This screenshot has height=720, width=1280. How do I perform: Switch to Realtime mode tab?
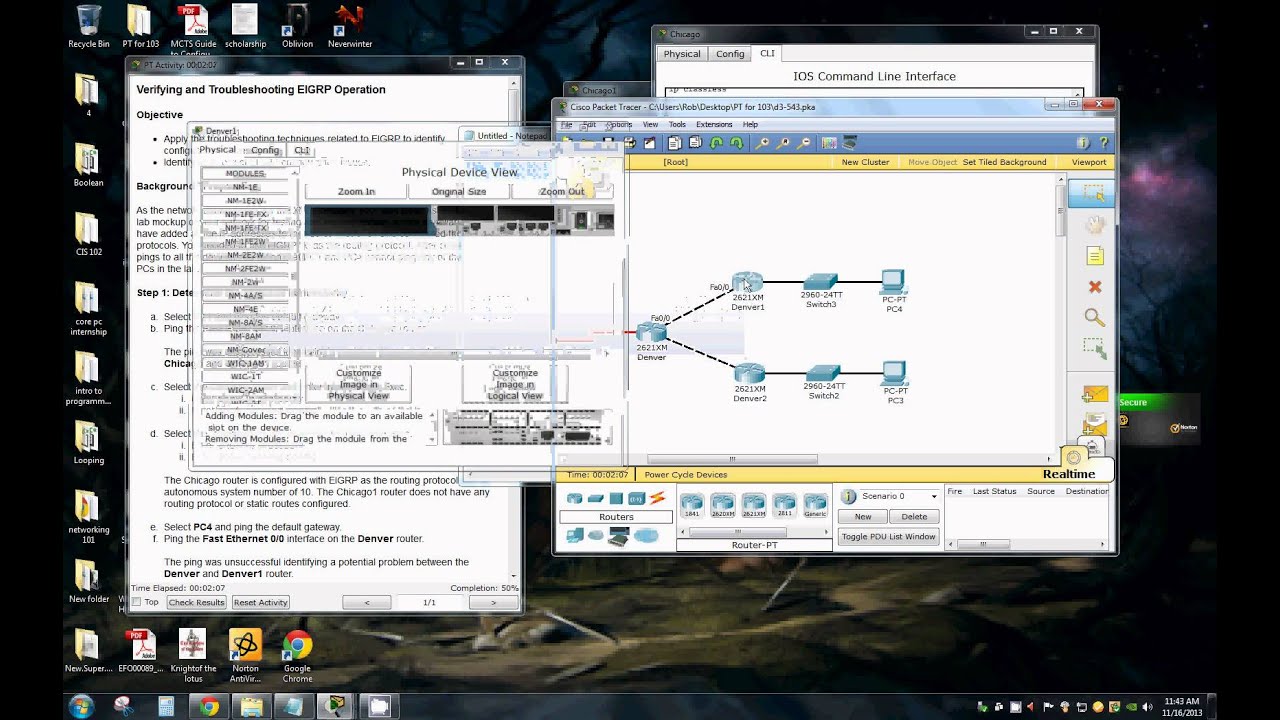tap(1069, 474)
